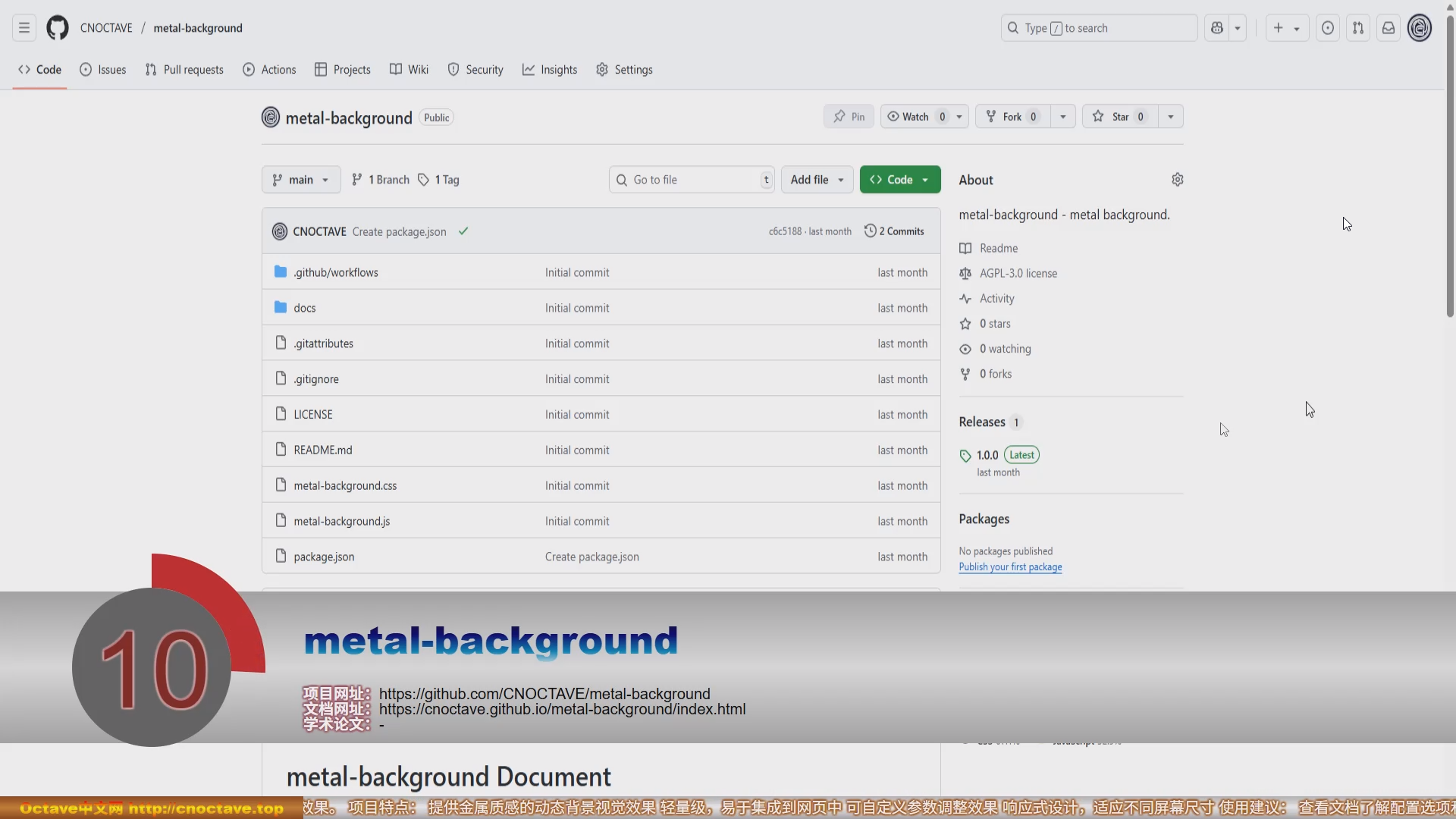The image size is (1456, 819).
Task: Click the Type / to search box
Action: pyautogui.click(x=1099, y=28)
